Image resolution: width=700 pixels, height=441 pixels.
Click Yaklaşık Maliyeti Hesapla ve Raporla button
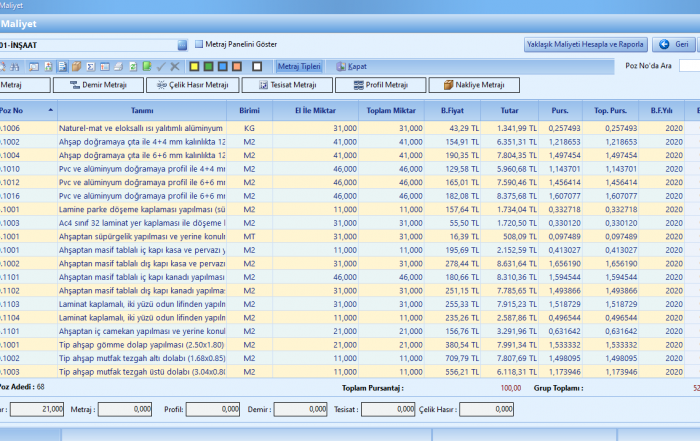[x=585, y=44]
